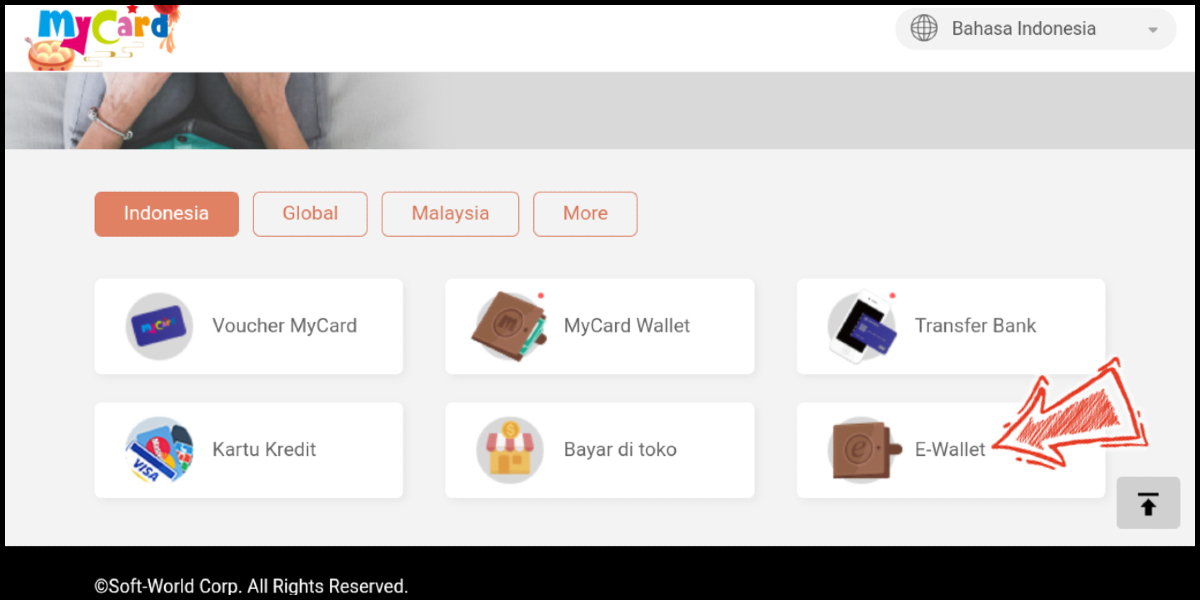
Task: Click the Bayar di toko shop icon
Action: [x=510, y=450]
